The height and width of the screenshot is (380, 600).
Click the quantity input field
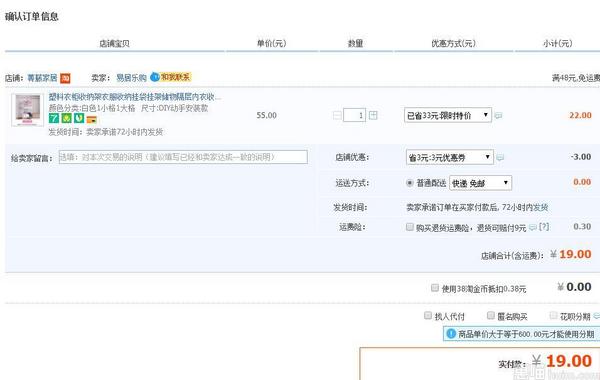354,115
